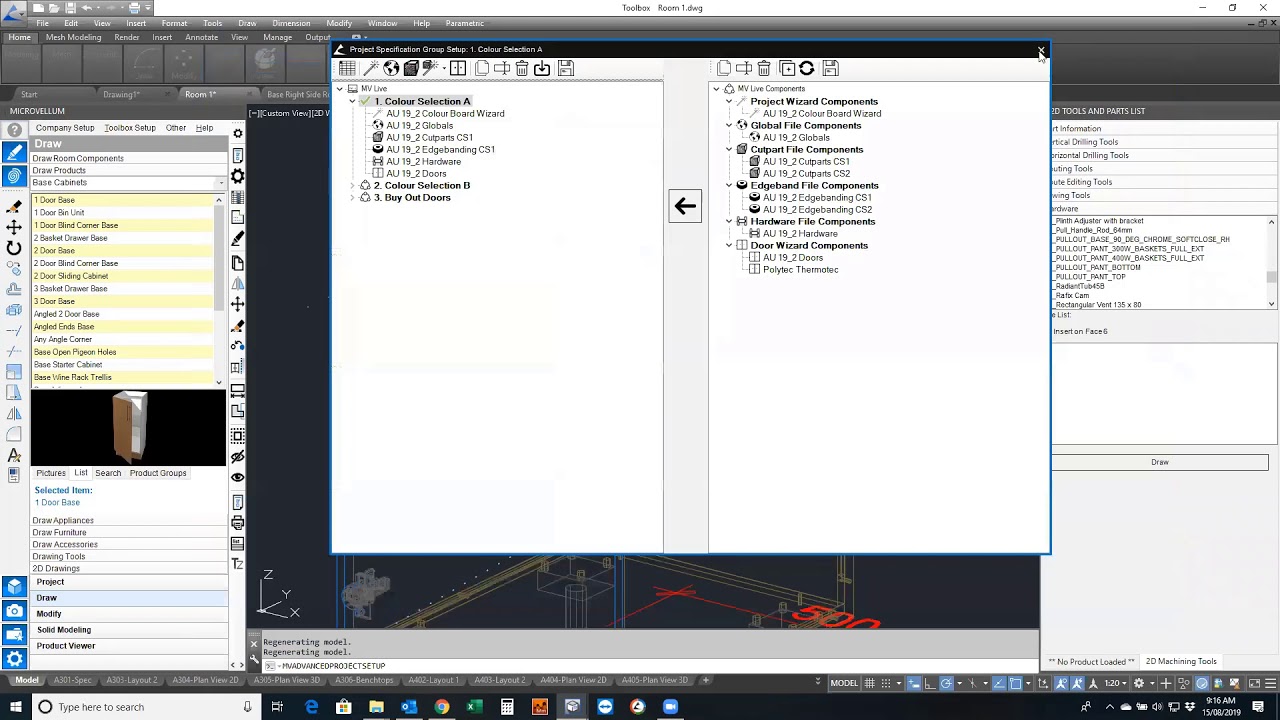This screenshot has height=720, width=1280.
Task: Switch to 2D Machining Tools tab
Action: pyautogui.click(x=1181, y=661)
